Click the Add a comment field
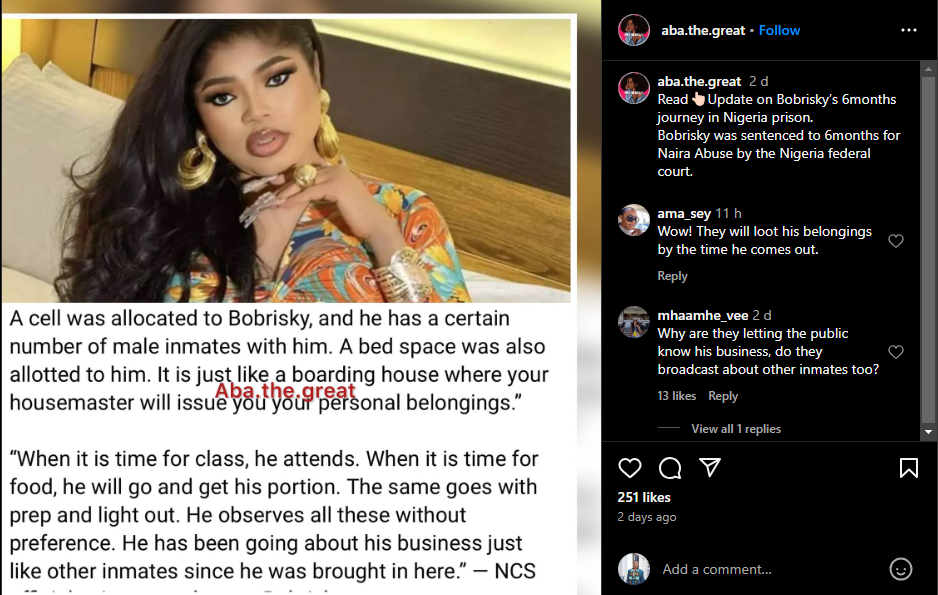This screenshot has height=595, width=938. click(770, 569)
